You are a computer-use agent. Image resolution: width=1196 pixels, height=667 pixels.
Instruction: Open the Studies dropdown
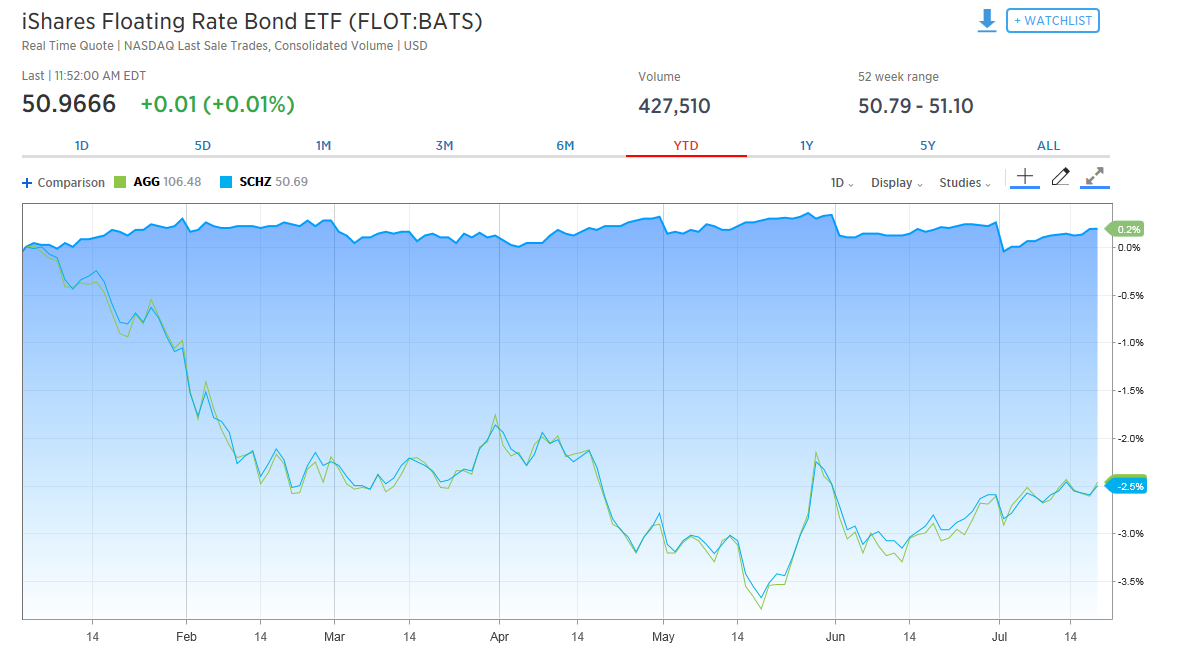(x=960, y=183)
